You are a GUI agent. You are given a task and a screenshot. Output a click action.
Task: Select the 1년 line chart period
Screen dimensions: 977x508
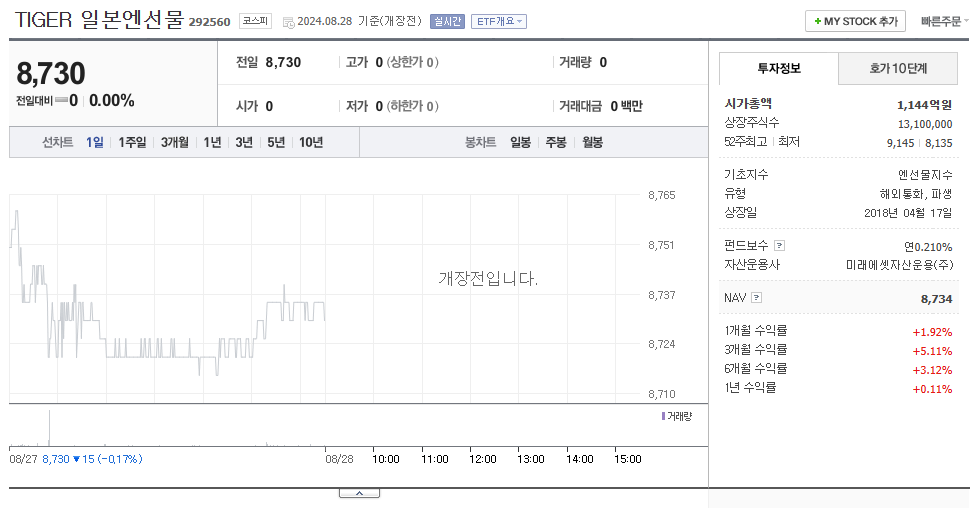[212, 142]
